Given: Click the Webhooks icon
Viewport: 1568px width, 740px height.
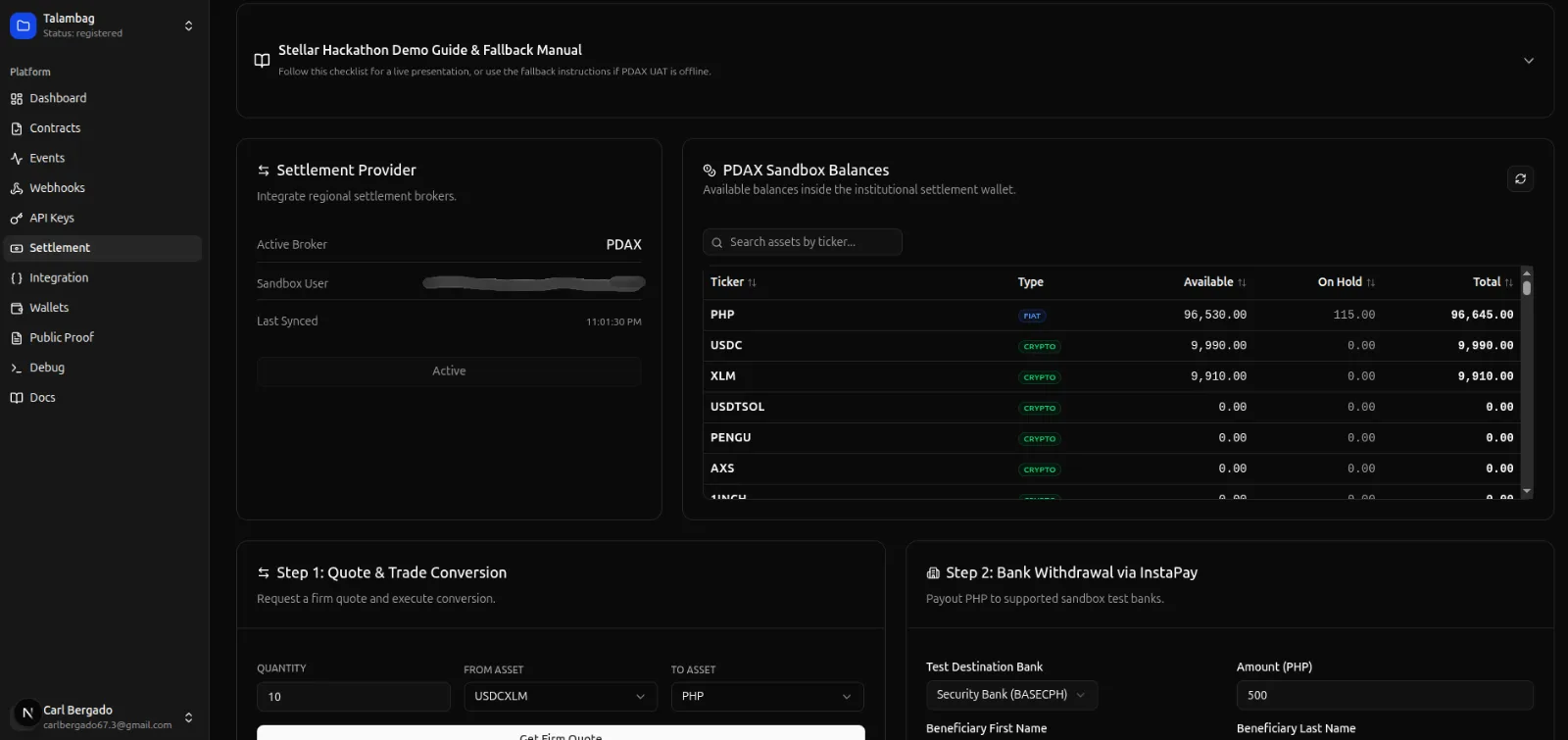Looking at the screenshot, I should point(17,188).
